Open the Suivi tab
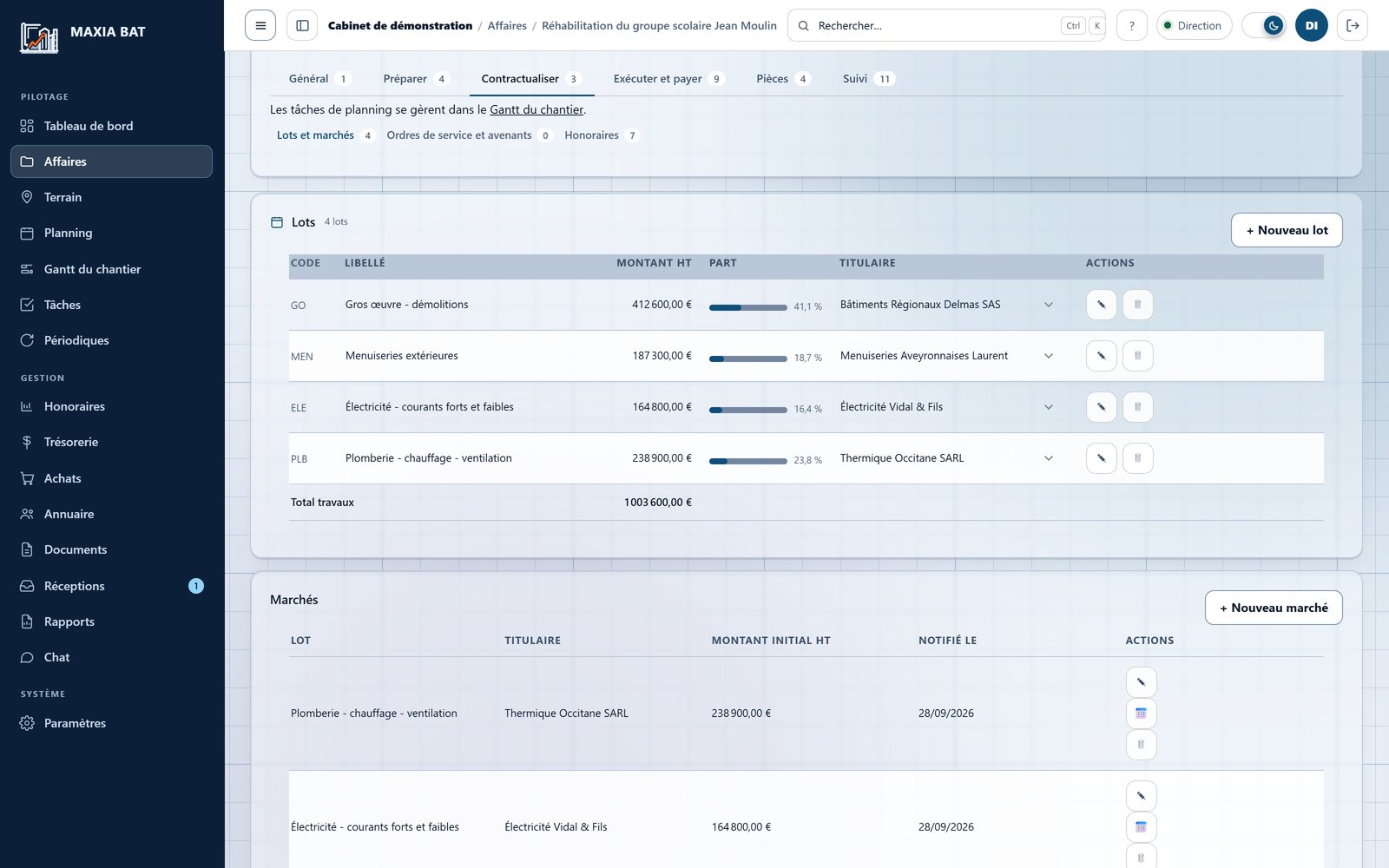 tap(868, 79)
